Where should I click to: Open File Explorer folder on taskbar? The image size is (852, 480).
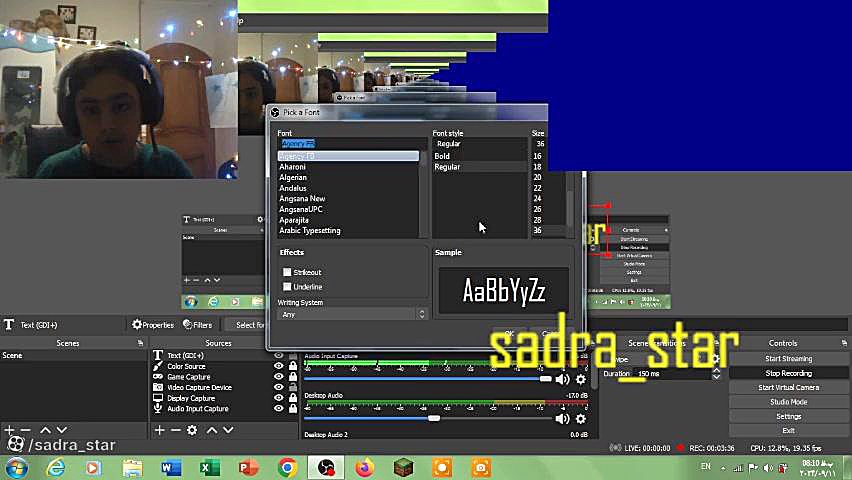coord(133,468)
